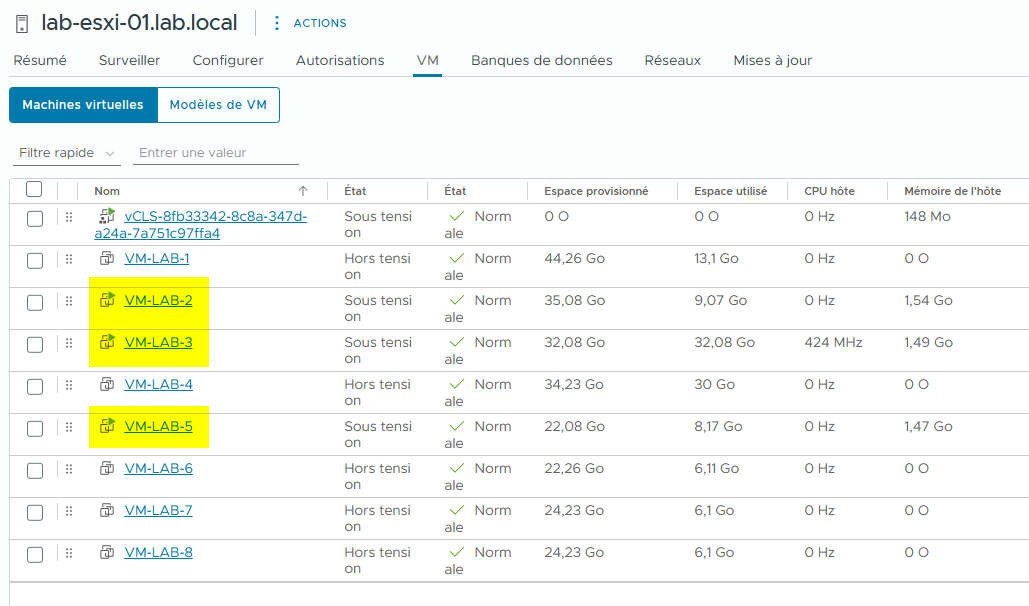Click the sort arrow on the Nom column

pos(301,190)
